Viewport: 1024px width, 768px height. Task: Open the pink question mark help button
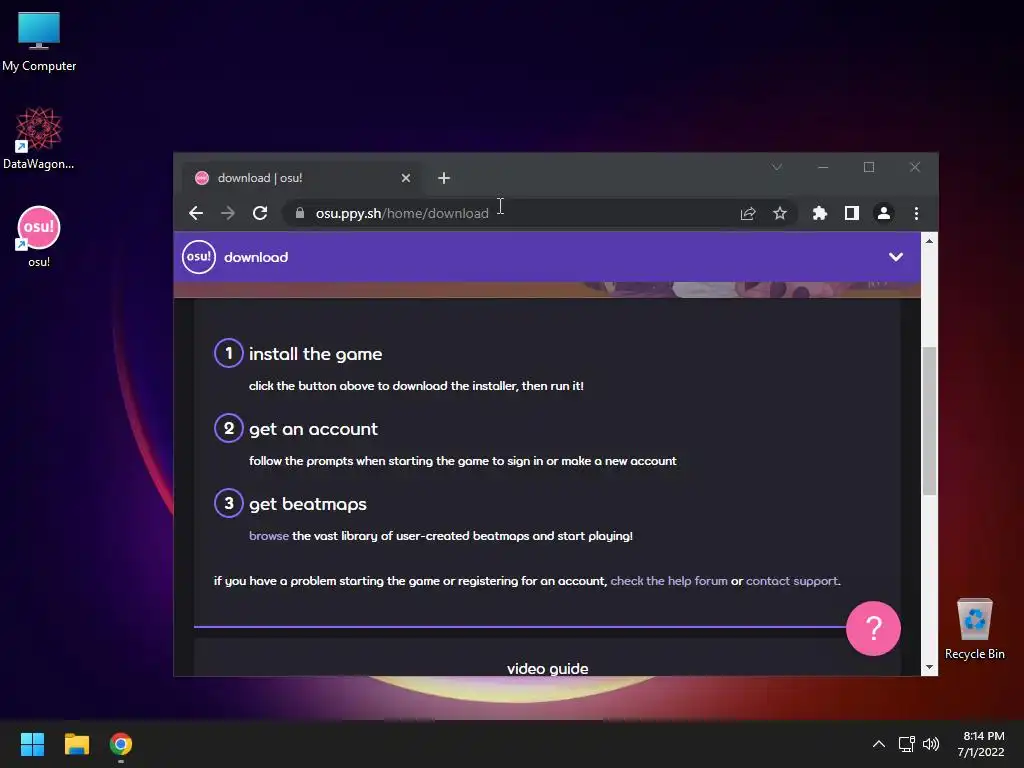(x=873, y=628)
